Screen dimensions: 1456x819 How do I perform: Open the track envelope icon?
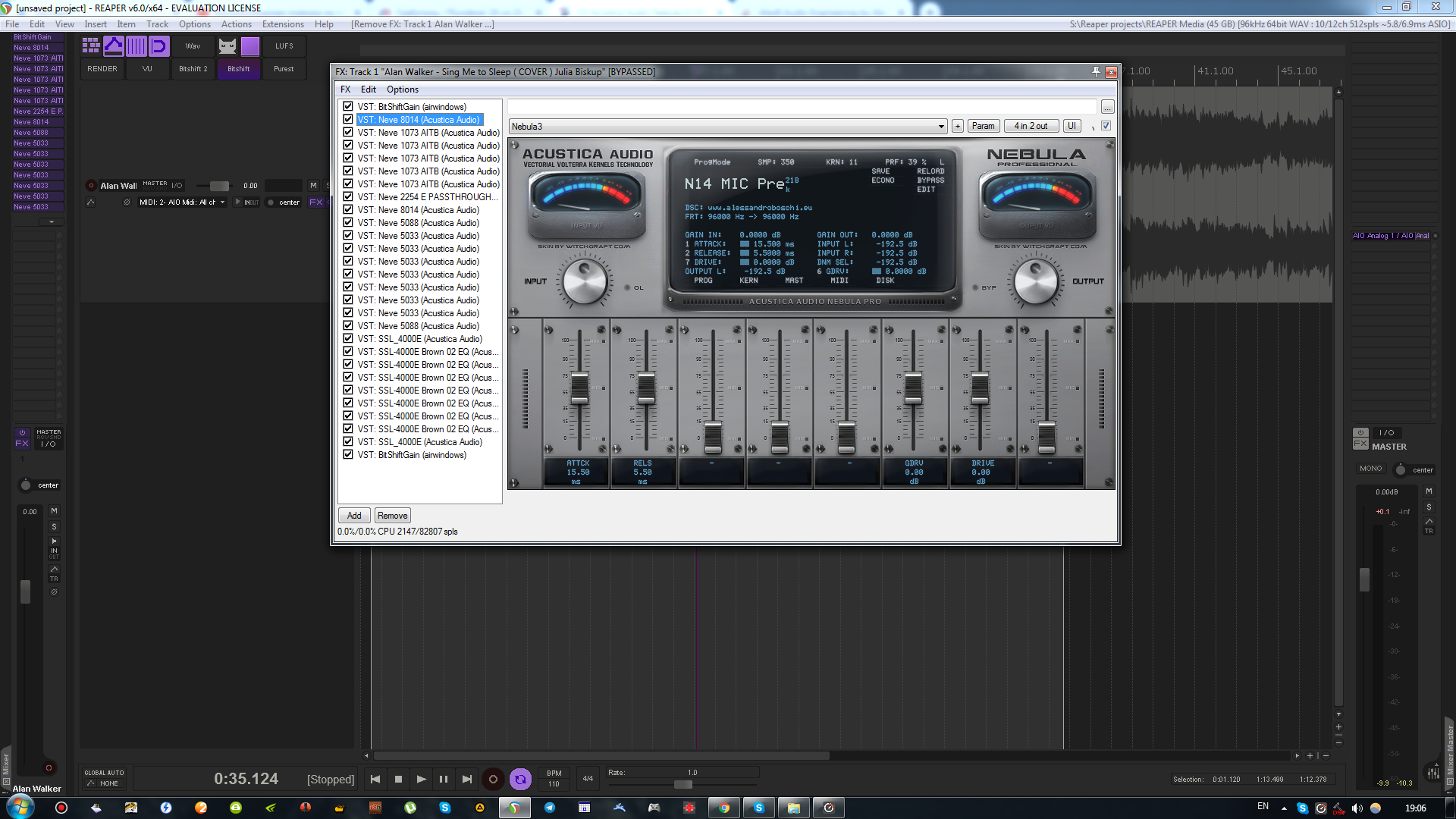(91, 202)
